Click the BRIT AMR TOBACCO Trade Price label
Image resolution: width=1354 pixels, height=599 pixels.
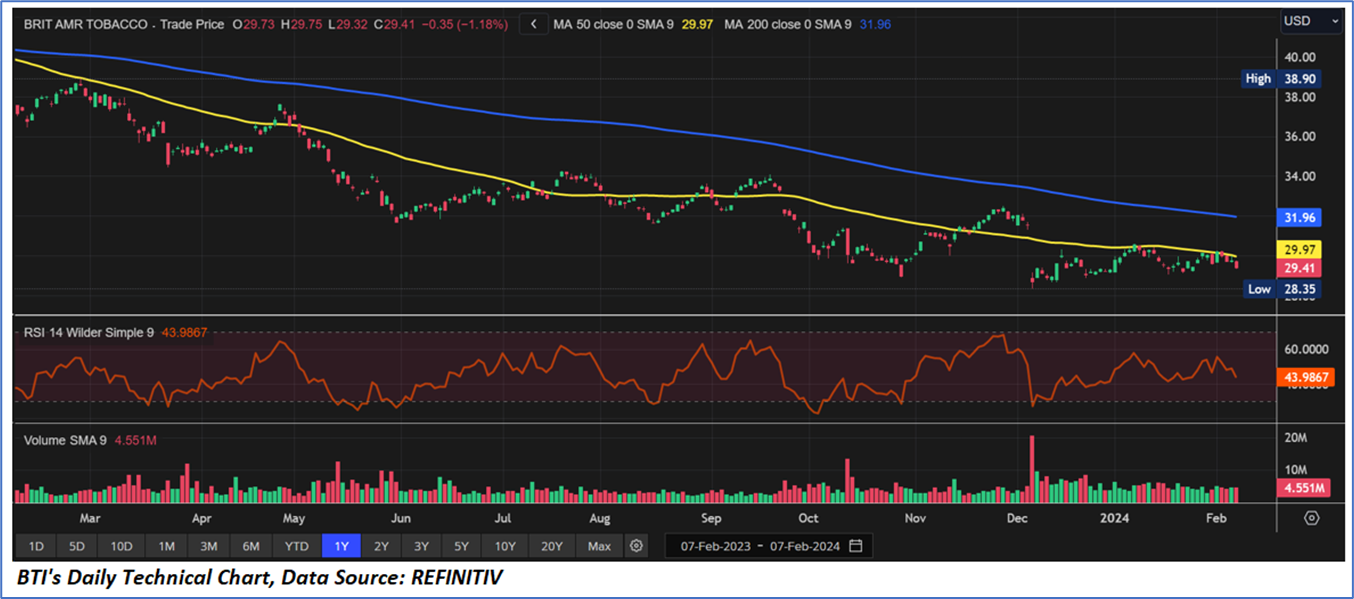tap(123, 23)
